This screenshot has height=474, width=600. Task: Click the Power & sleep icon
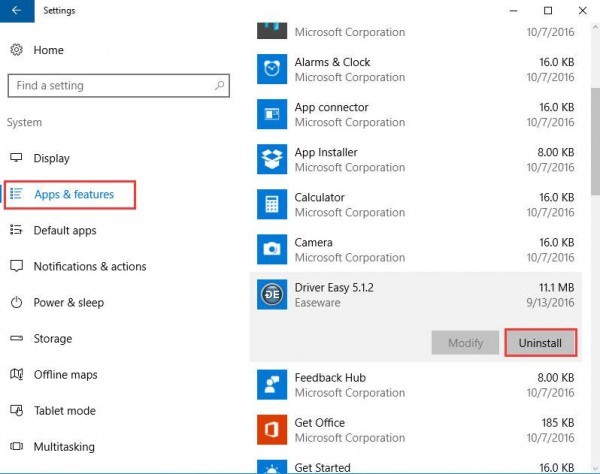(x=16, y=302)
